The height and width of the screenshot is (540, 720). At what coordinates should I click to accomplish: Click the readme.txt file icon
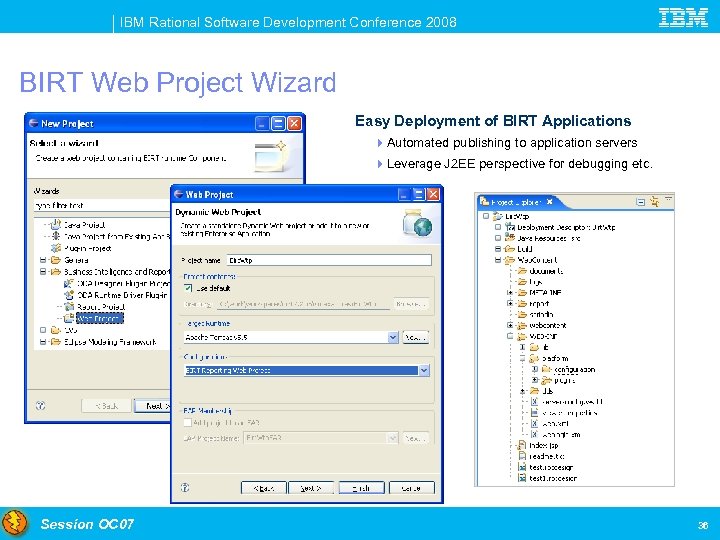click(x=522, y=456)
